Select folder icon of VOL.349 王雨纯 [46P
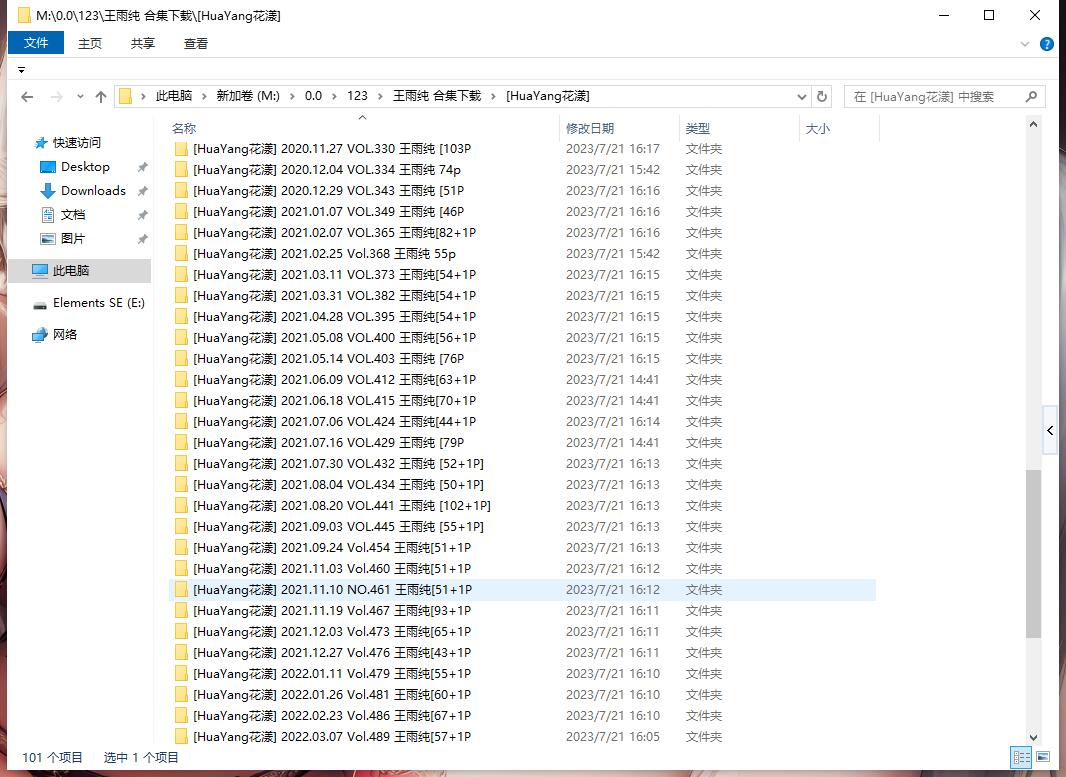Image resolution: width=1066 pixels, height=777 pixels. pyautogui.click(x=181, y=212)
